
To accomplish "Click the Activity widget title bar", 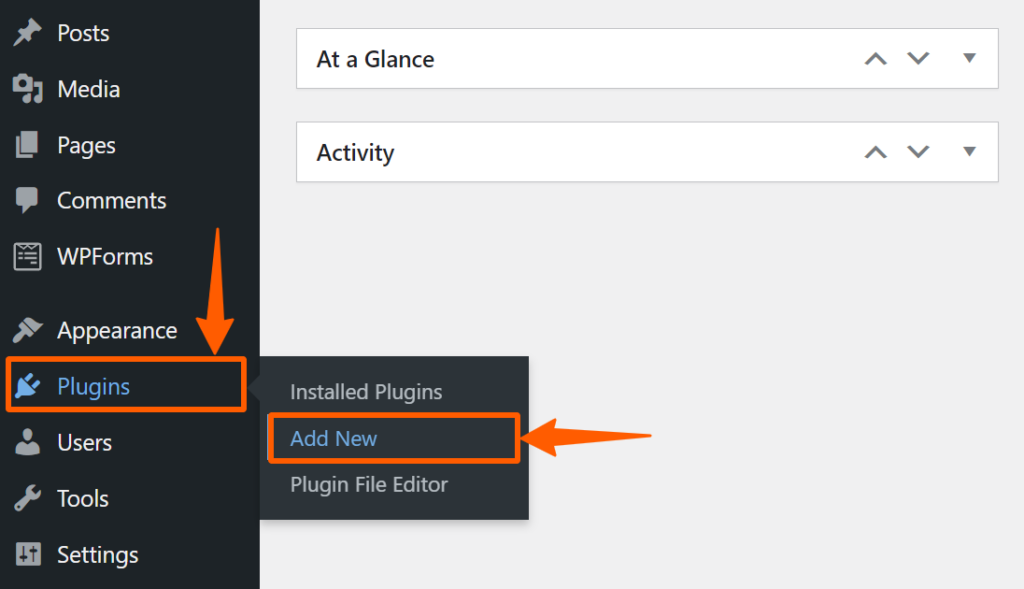I will point(647,152).
